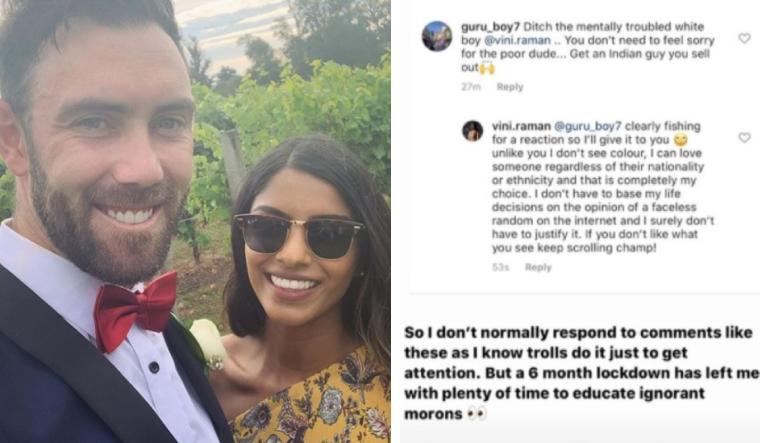Open the guru_boy7 username link

pyautogui.click(x=490, y=27)
